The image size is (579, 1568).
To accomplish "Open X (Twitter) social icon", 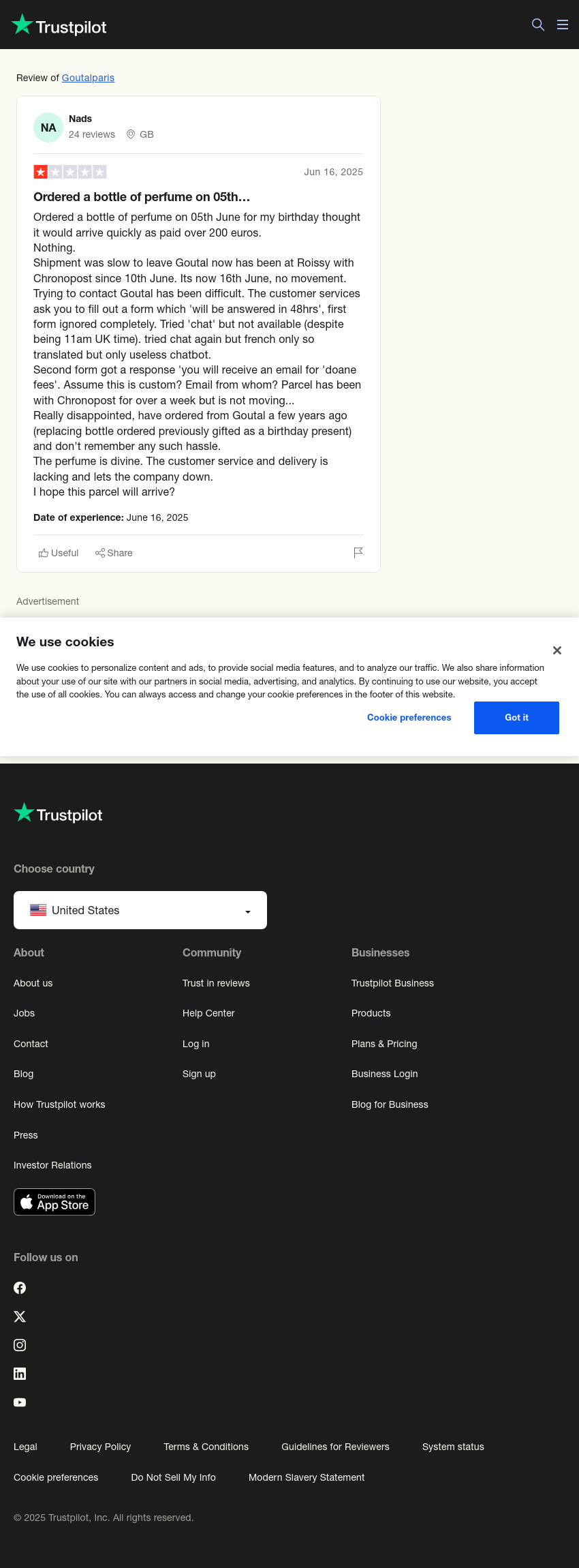I will point(20,1316).
